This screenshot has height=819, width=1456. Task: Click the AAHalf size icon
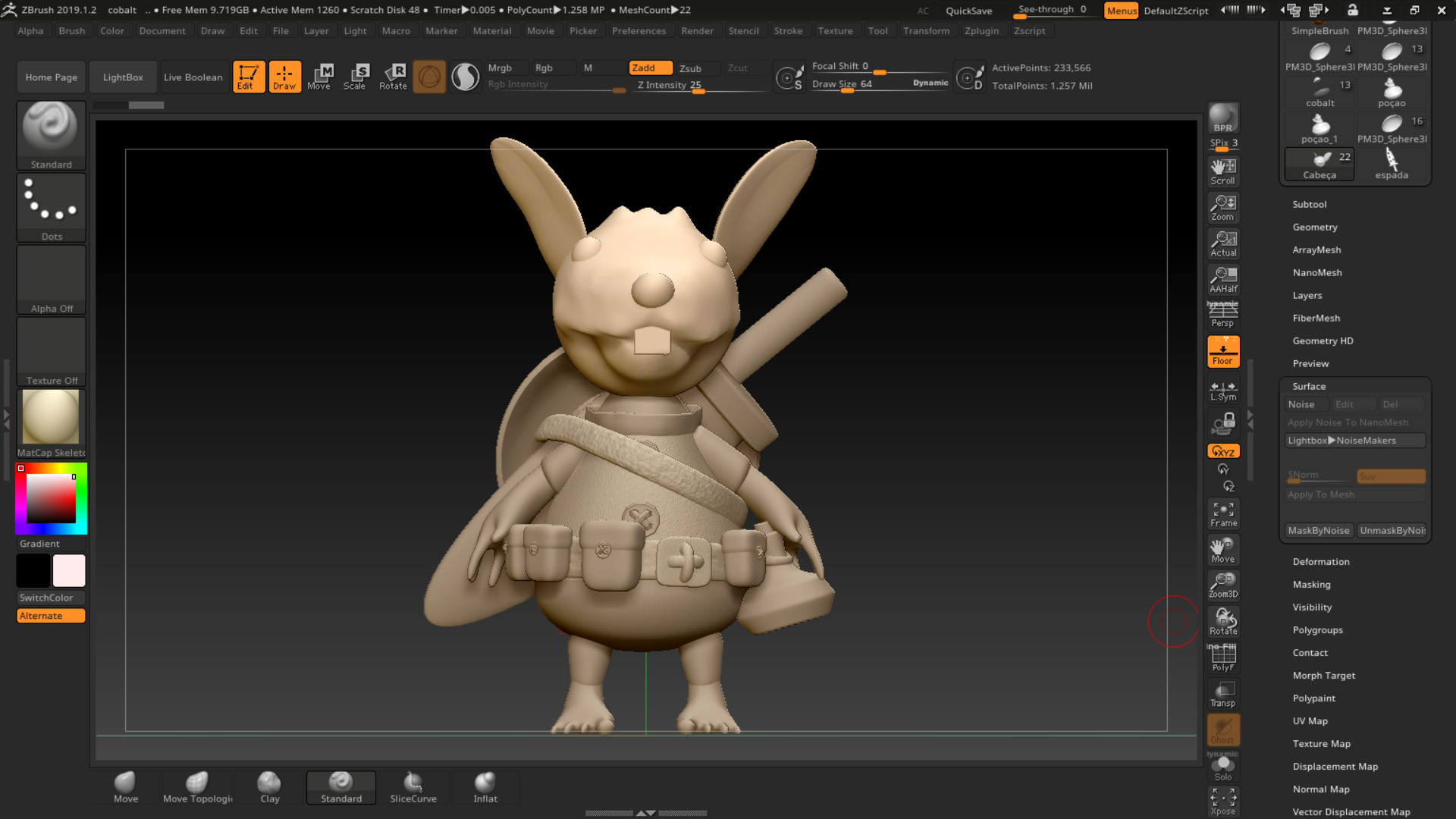point(1223,280)
